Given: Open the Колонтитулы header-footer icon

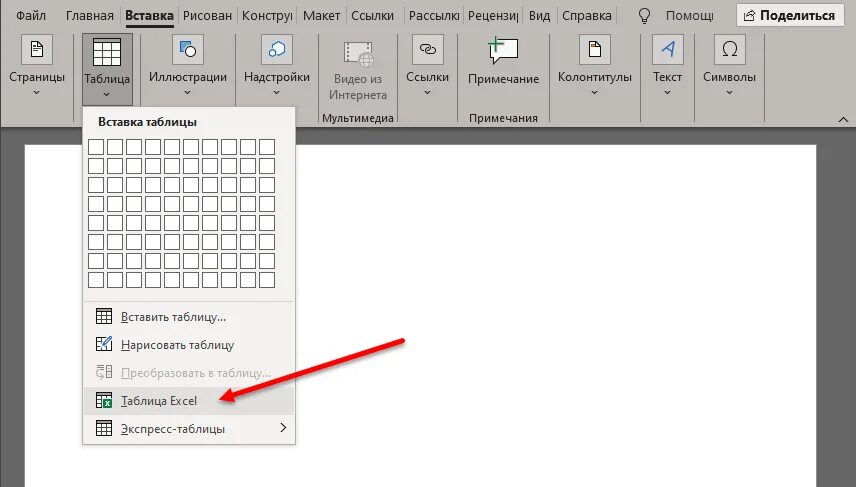Looking at the screenshot, I should coord(595,50).
